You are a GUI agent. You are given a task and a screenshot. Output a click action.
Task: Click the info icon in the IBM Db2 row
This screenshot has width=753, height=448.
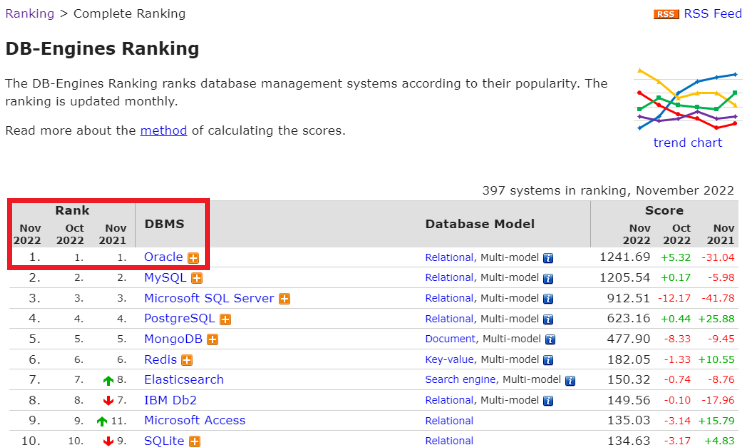point(548,401)
